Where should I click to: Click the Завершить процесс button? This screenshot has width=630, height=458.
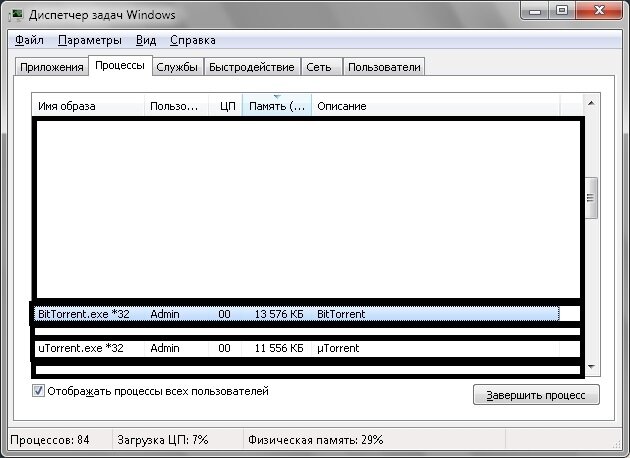[536, 395]
